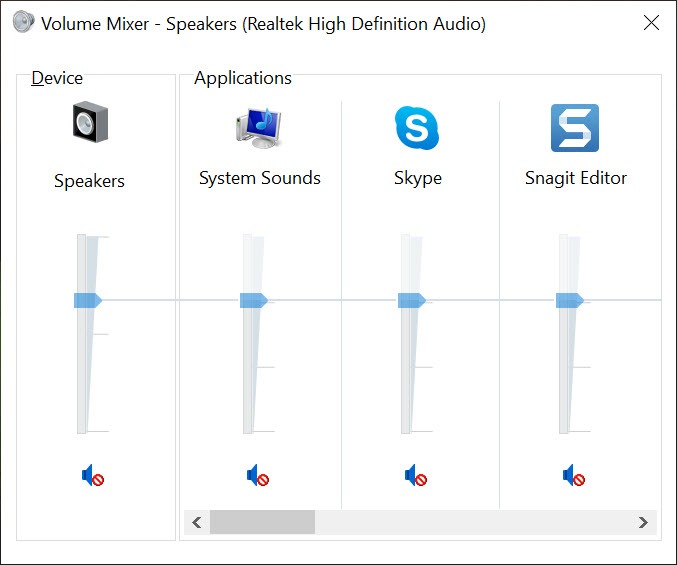Image resolution: width=677 pixels, height=565 pixels.
Task: Click the Skype volume slider handle
Action: pos(412,300)
